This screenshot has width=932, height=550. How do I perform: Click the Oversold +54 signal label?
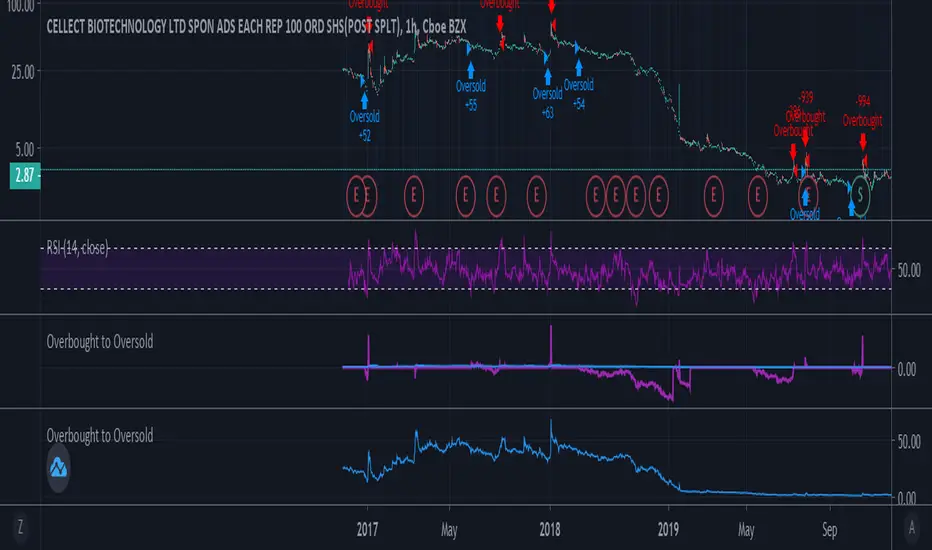click(579, 94)
